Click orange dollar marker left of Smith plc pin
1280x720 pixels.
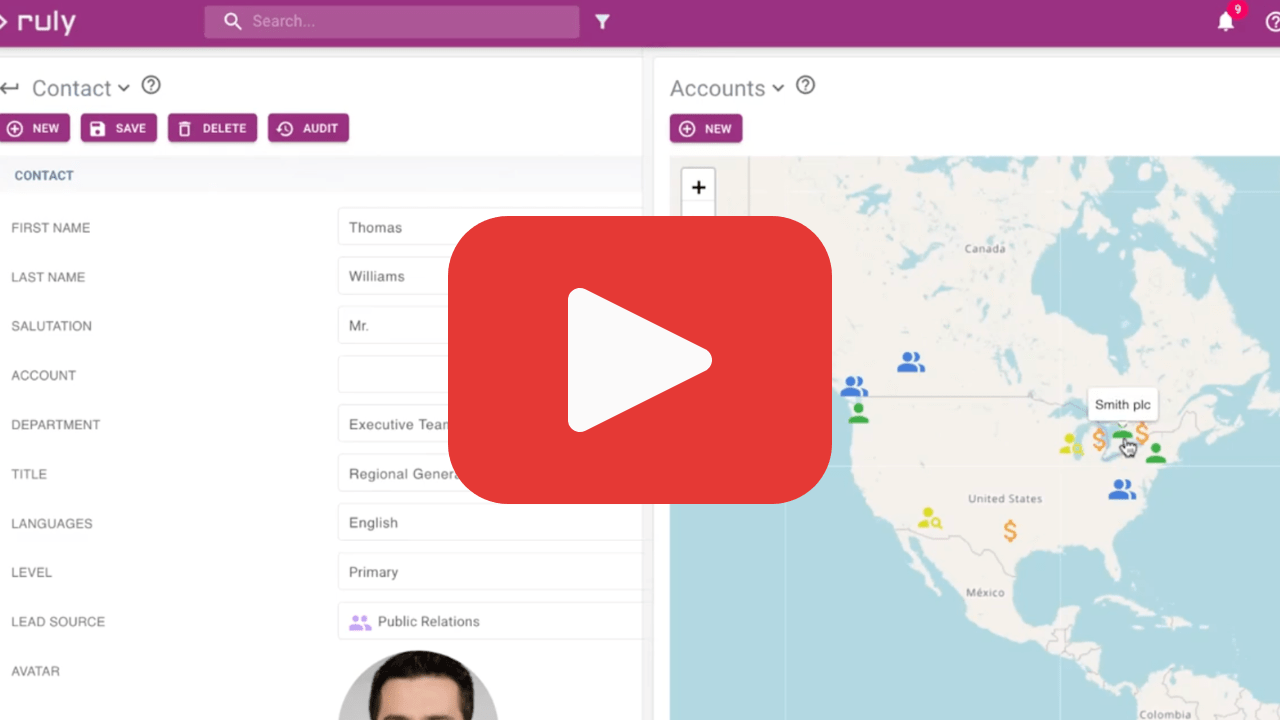[1099, 439]
